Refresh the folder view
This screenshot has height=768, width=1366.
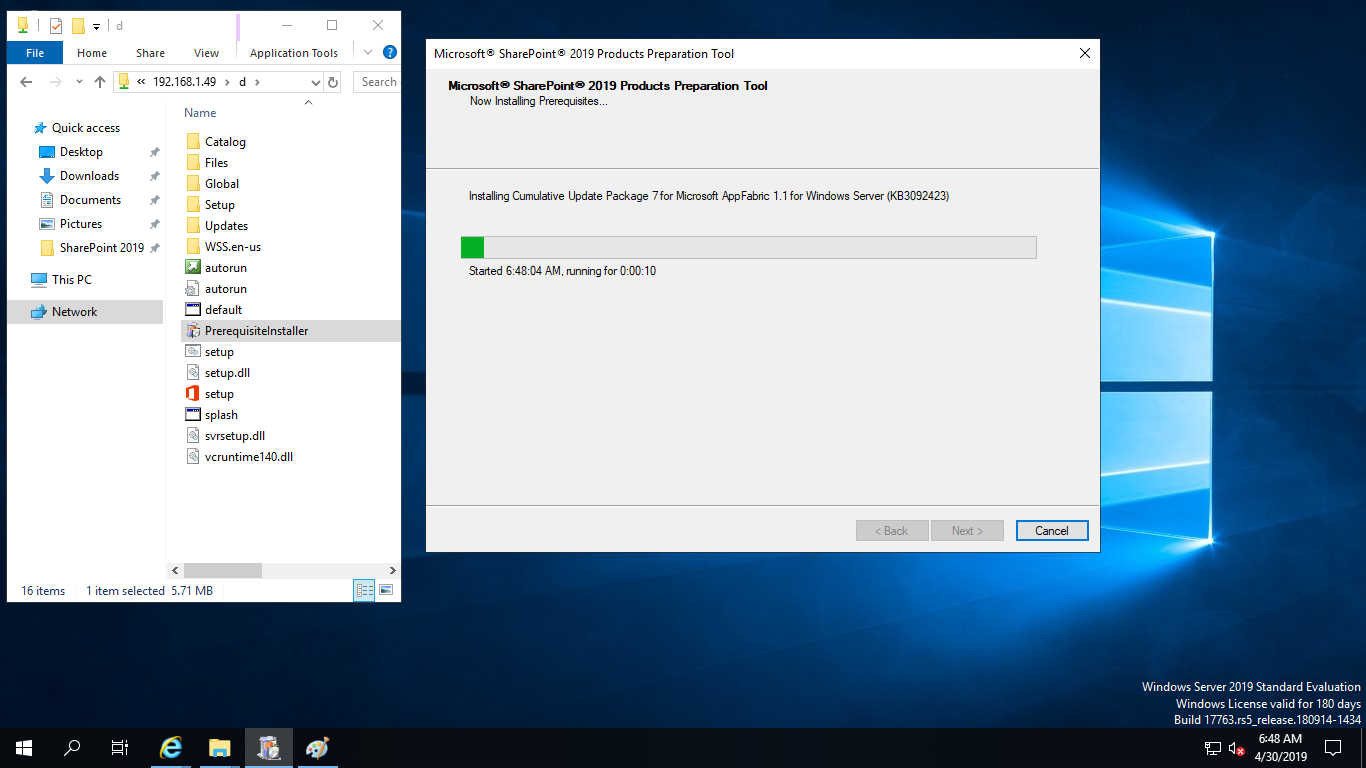point(333,82)
